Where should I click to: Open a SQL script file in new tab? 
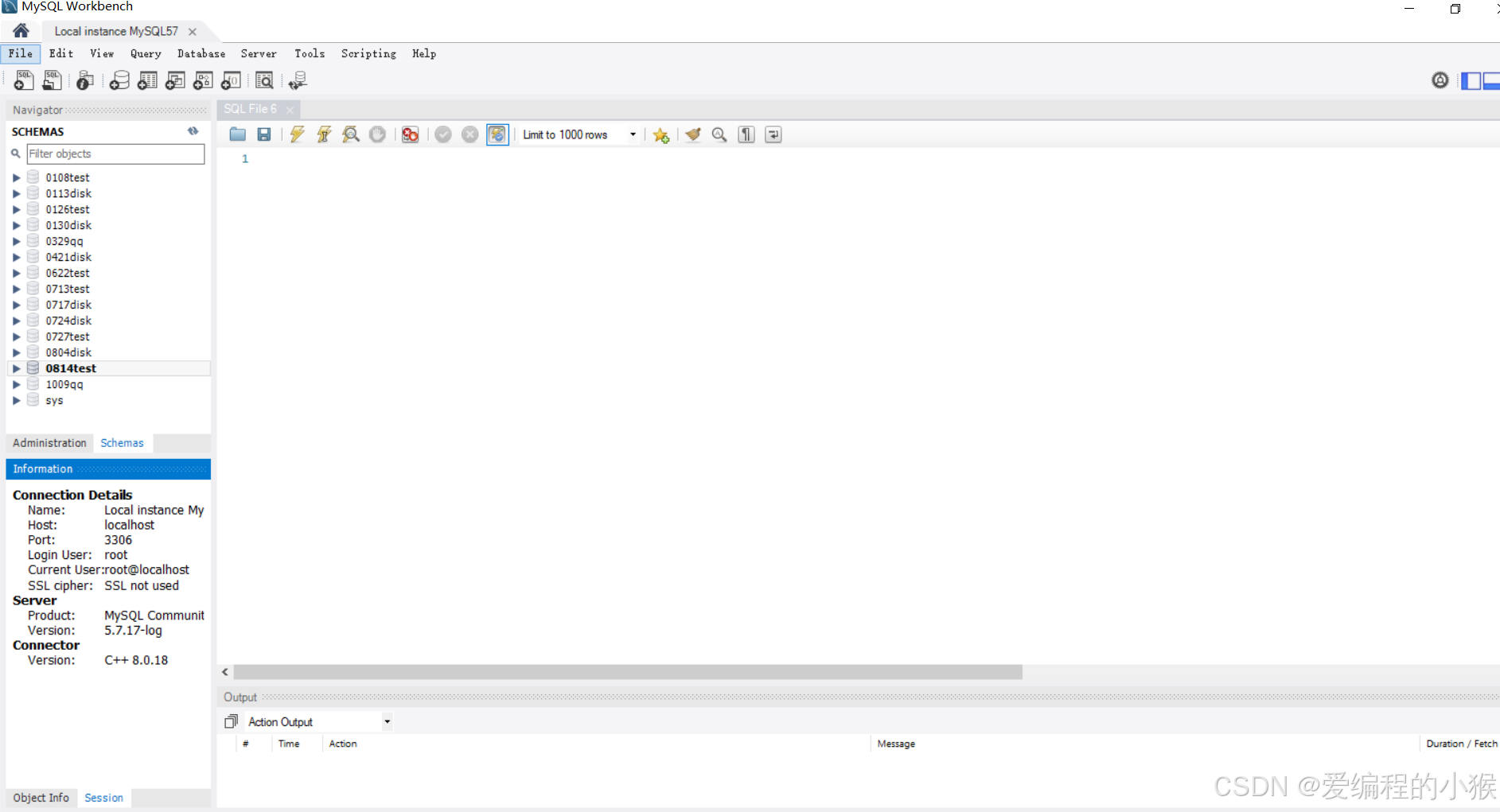[52, 80]
